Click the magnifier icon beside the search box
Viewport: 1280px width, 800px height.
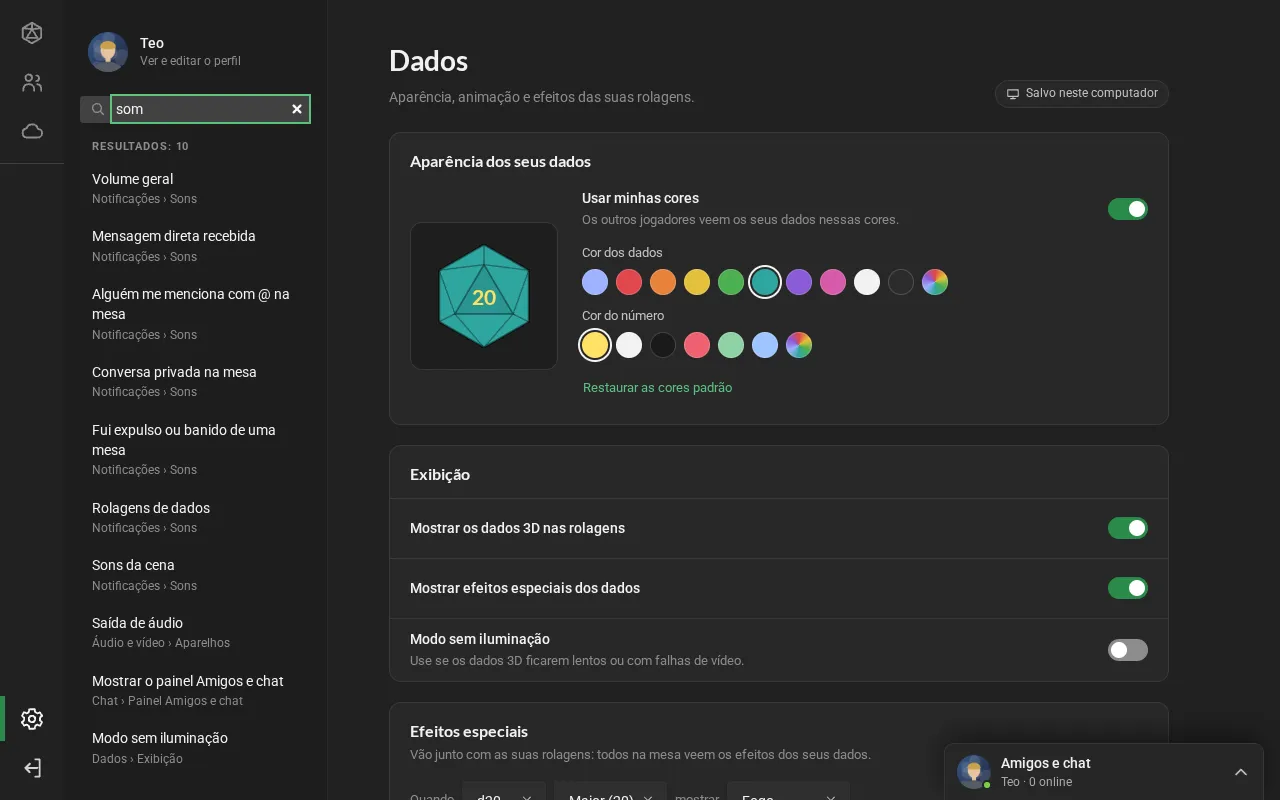click(97, 109)
